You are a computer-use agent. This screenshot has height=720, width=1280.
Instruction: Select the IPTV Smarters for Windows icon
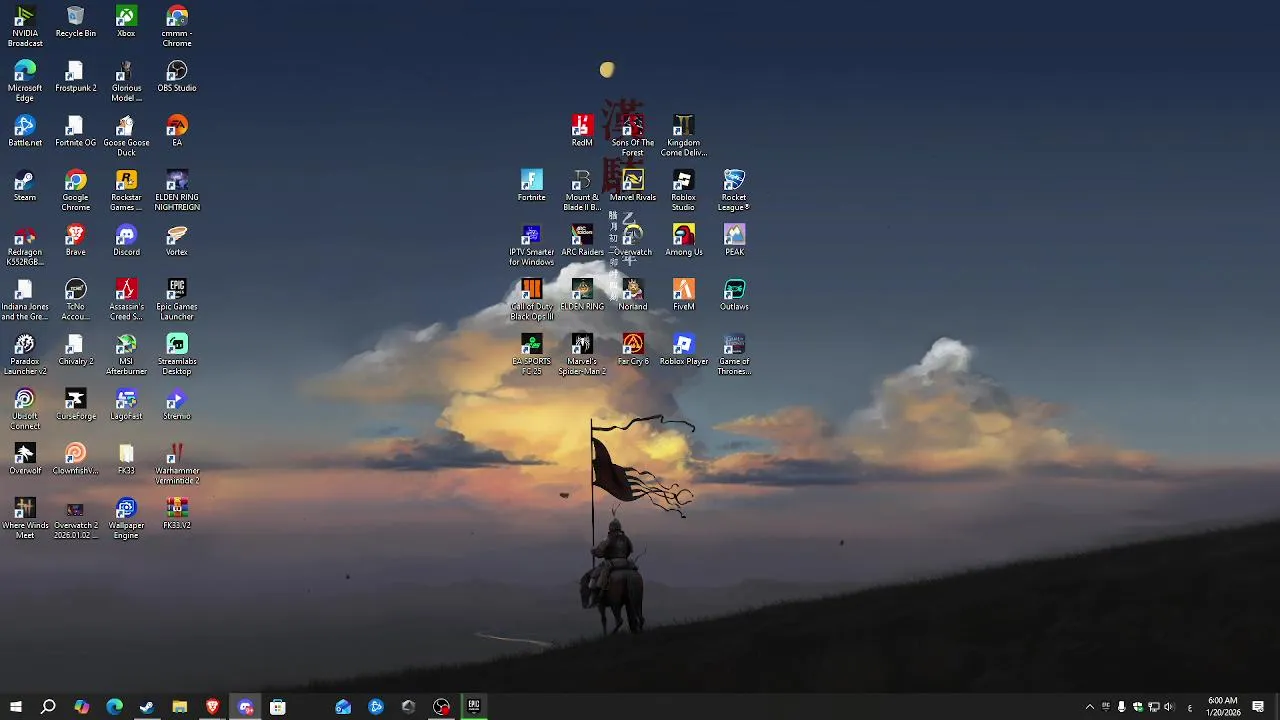coord(532,246)
